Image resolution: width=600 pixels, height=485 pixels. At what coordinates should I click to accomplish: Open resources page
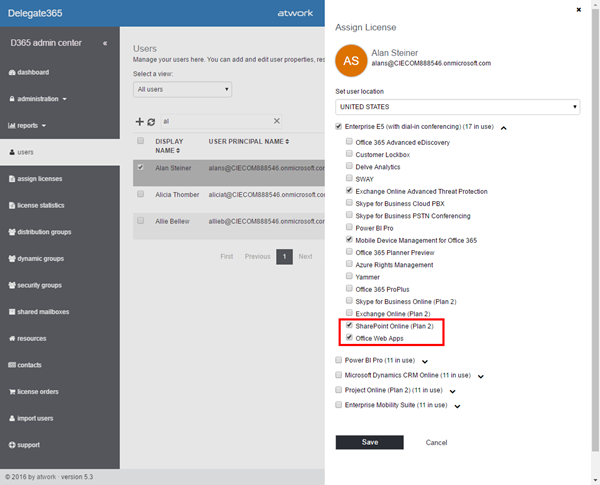28,338
